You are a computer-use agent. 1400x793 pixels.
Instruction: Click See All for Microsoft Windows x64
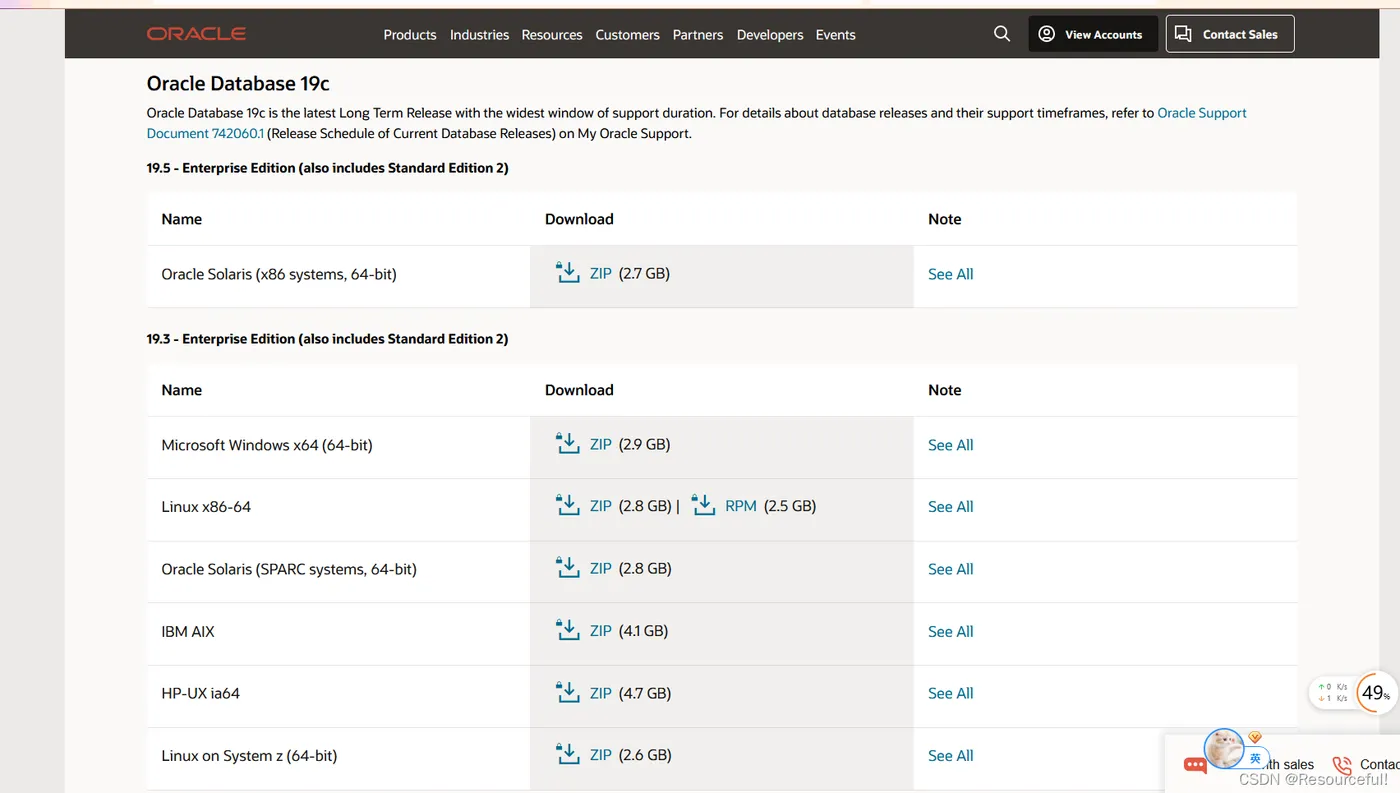(950, 445)
